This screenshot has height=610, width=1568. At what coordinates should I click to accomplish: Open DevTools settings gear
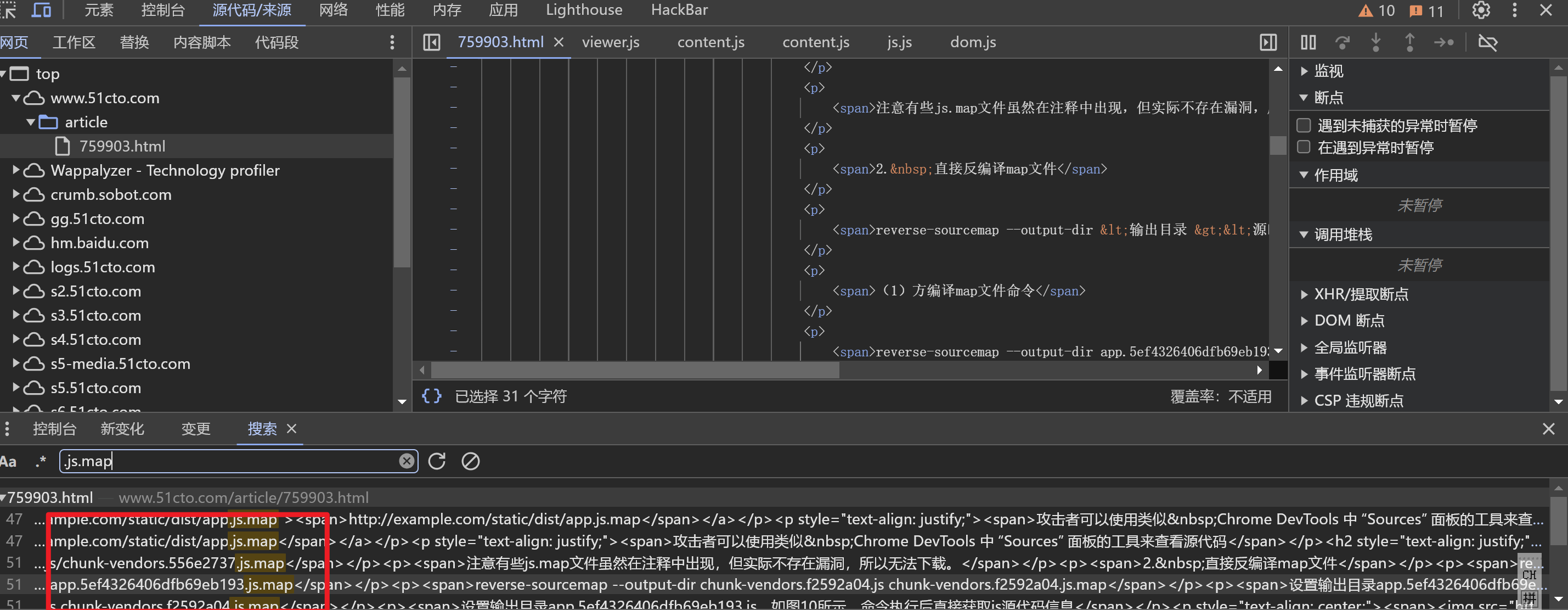pyautogui.click(x=1481, y=10)
